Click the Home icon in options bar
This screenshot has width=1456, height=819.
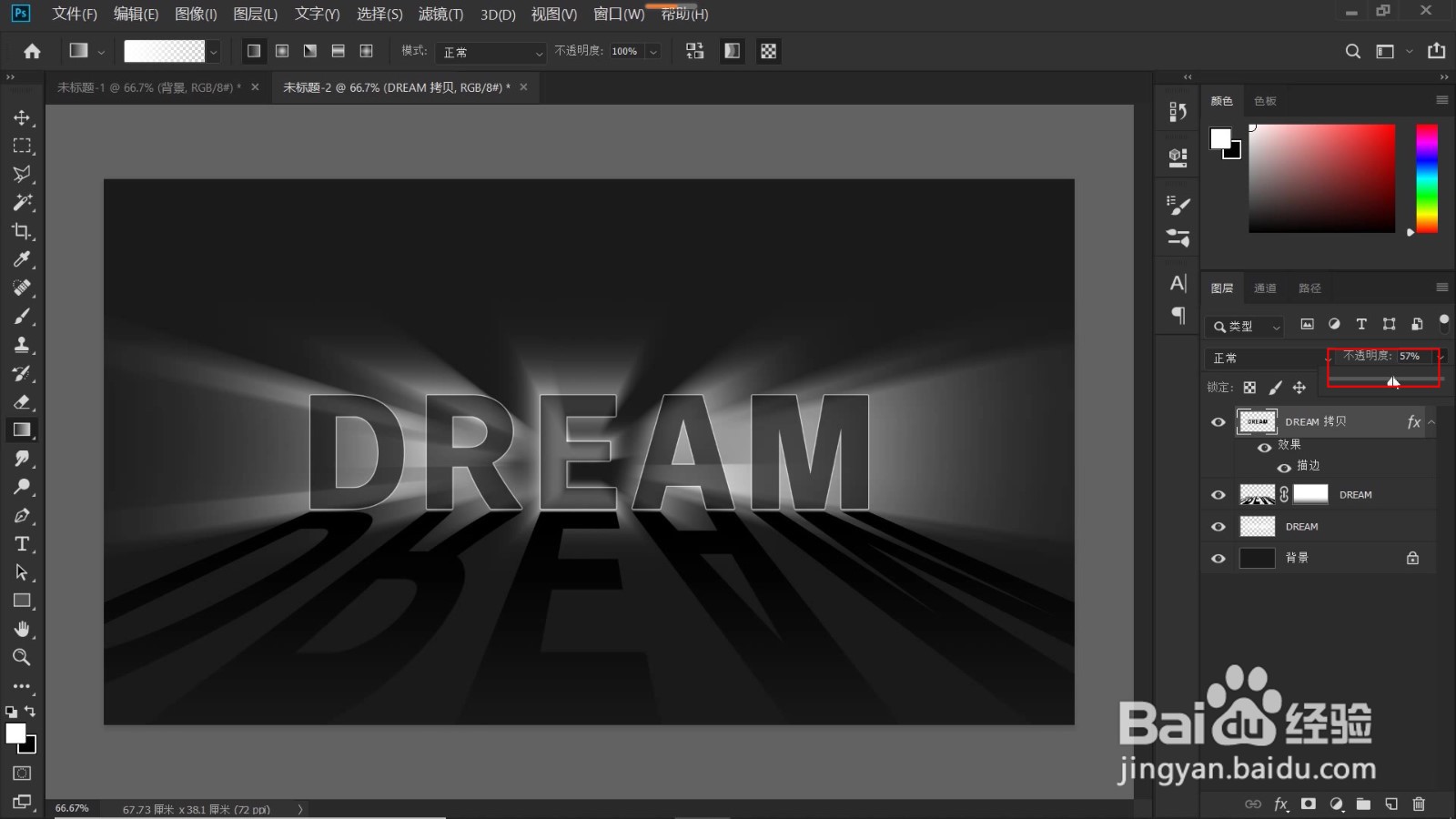[32, 51]
